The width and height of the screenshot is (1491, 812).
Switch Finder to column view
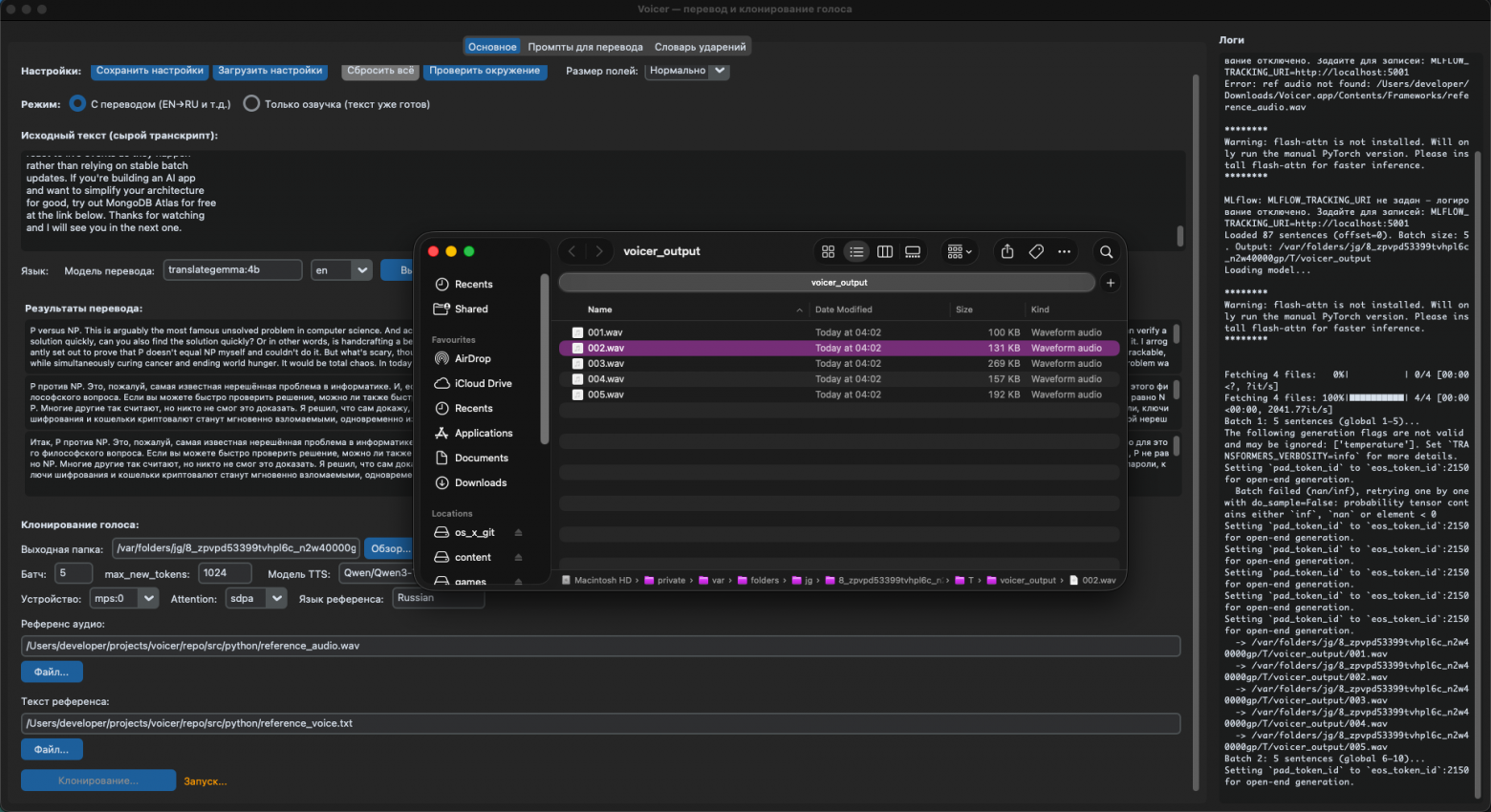885,251
